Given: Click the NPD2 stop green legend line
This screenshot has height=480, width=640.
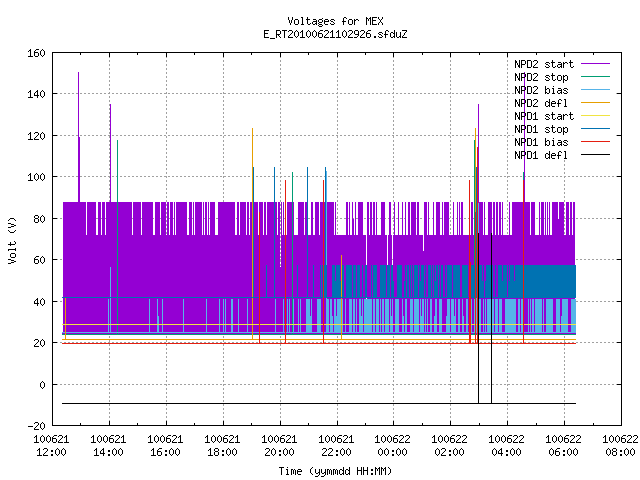Looking at the screenshot, I should pyautogui.click(x=595, y=77).
